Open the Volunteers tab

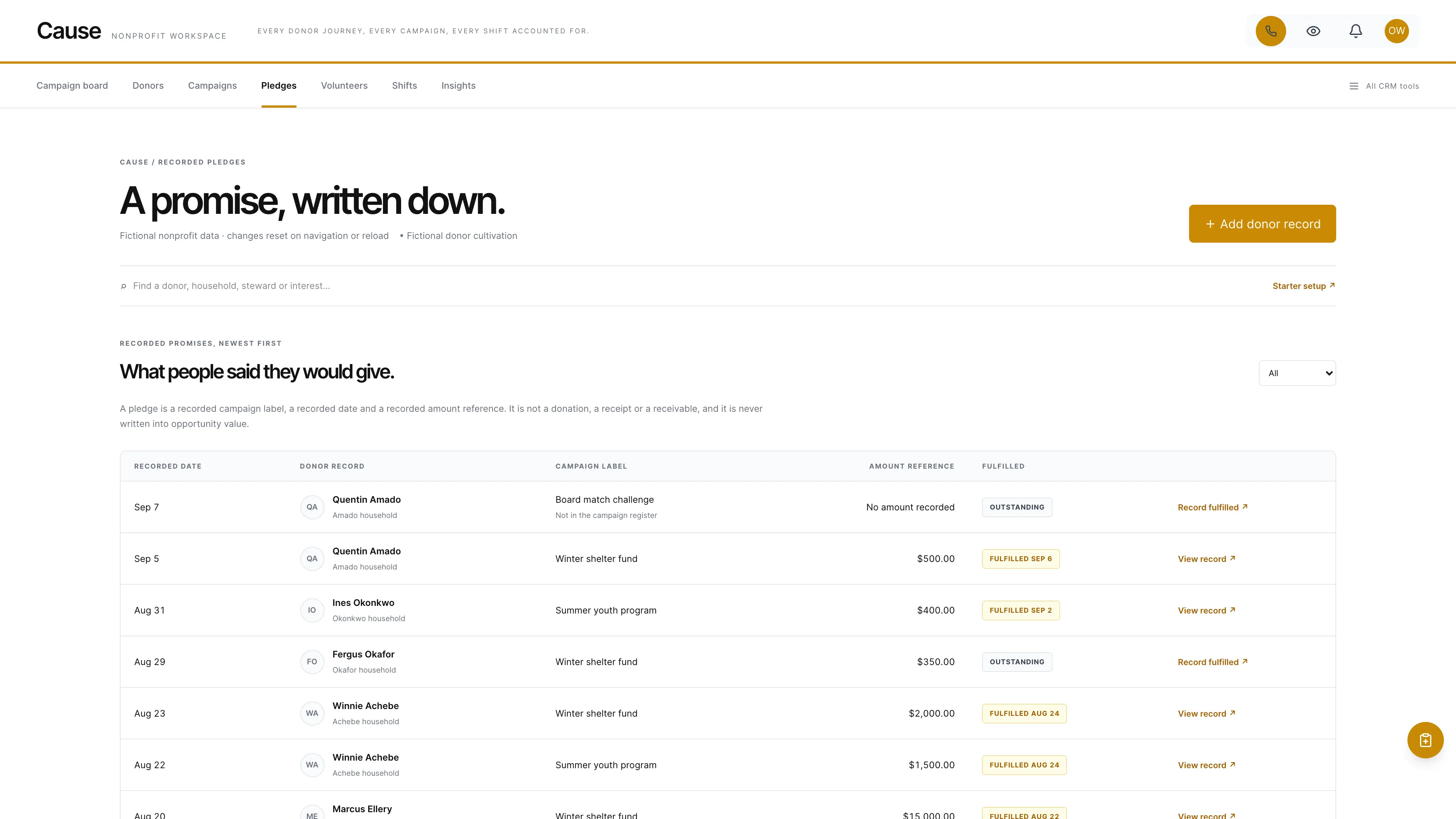[344, 86]
